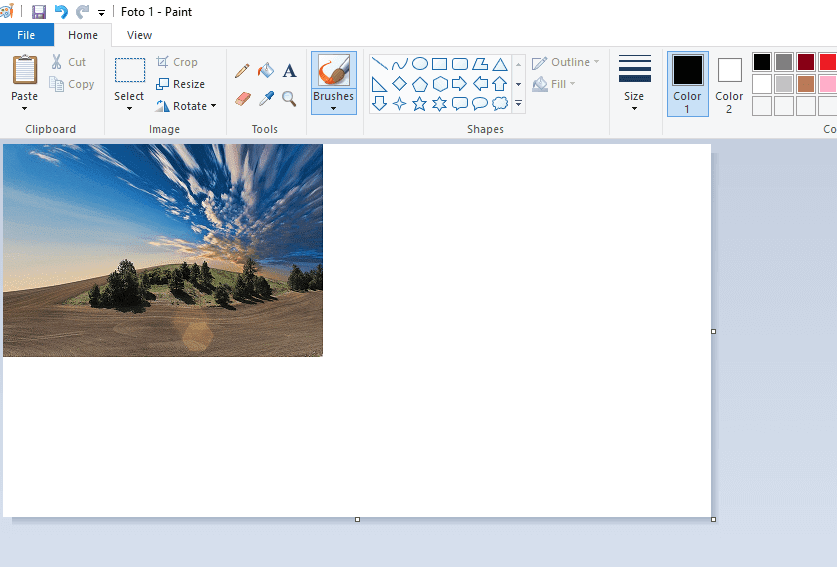Select the Magnifier tool
837x567 pixels.
pos(289,98)
